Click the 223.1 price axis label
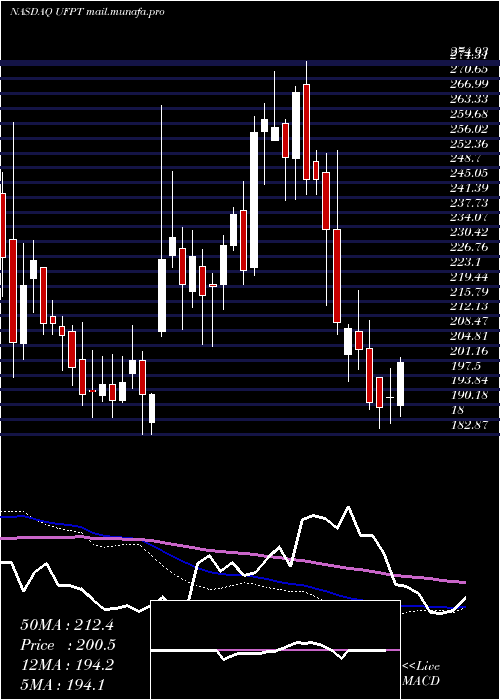 point(465,262)
